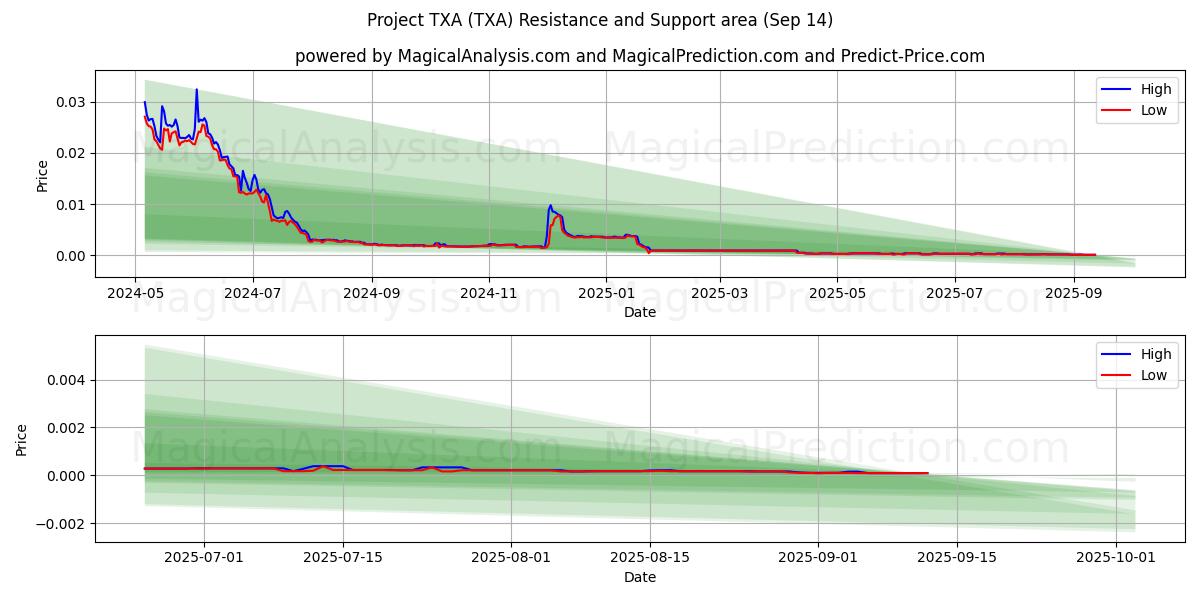
Task: Click the '2025-07-01' tick on the bottom chart
Action: coord(204,559)
